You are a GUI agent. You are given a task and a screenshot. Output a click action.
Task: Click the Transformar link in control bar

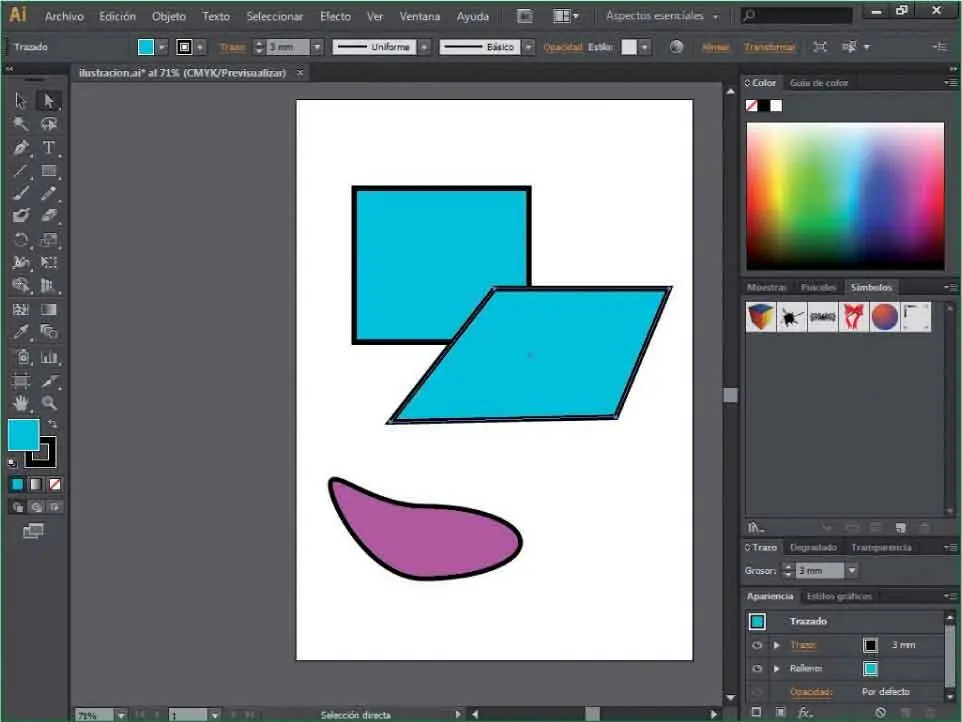pos(769,47)
